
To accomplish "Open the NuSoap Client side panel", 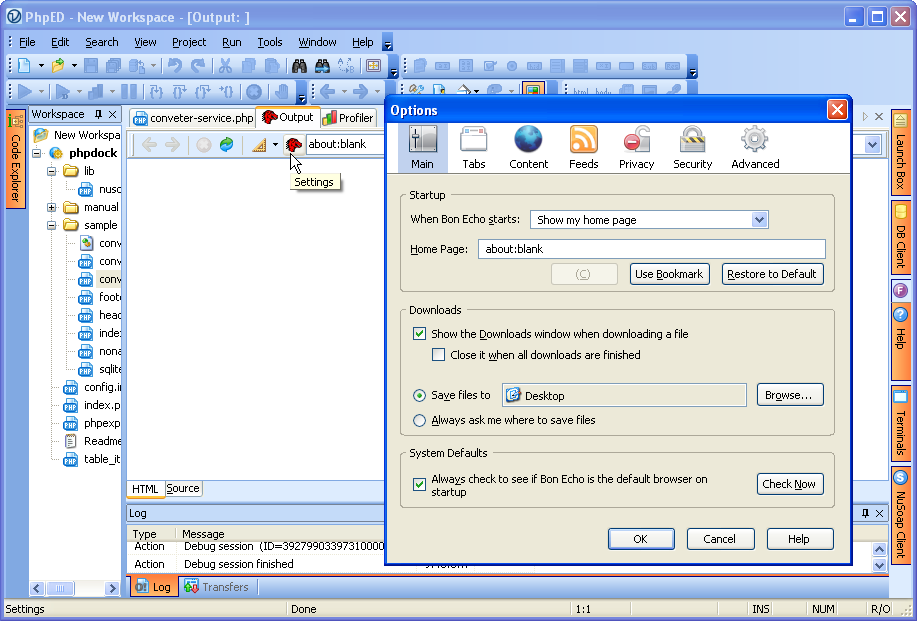I will [901, 515].
